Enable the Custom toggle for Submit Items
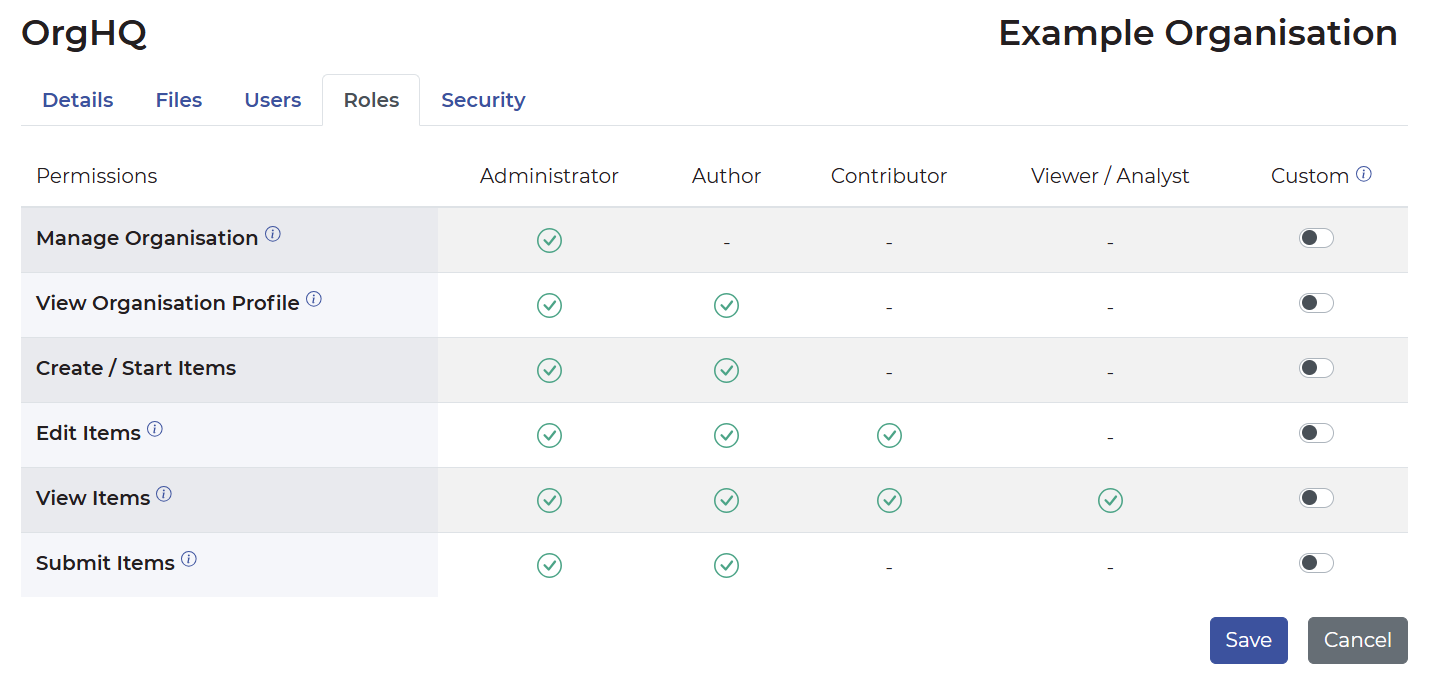The image size is (1430, 684). 1316,563
